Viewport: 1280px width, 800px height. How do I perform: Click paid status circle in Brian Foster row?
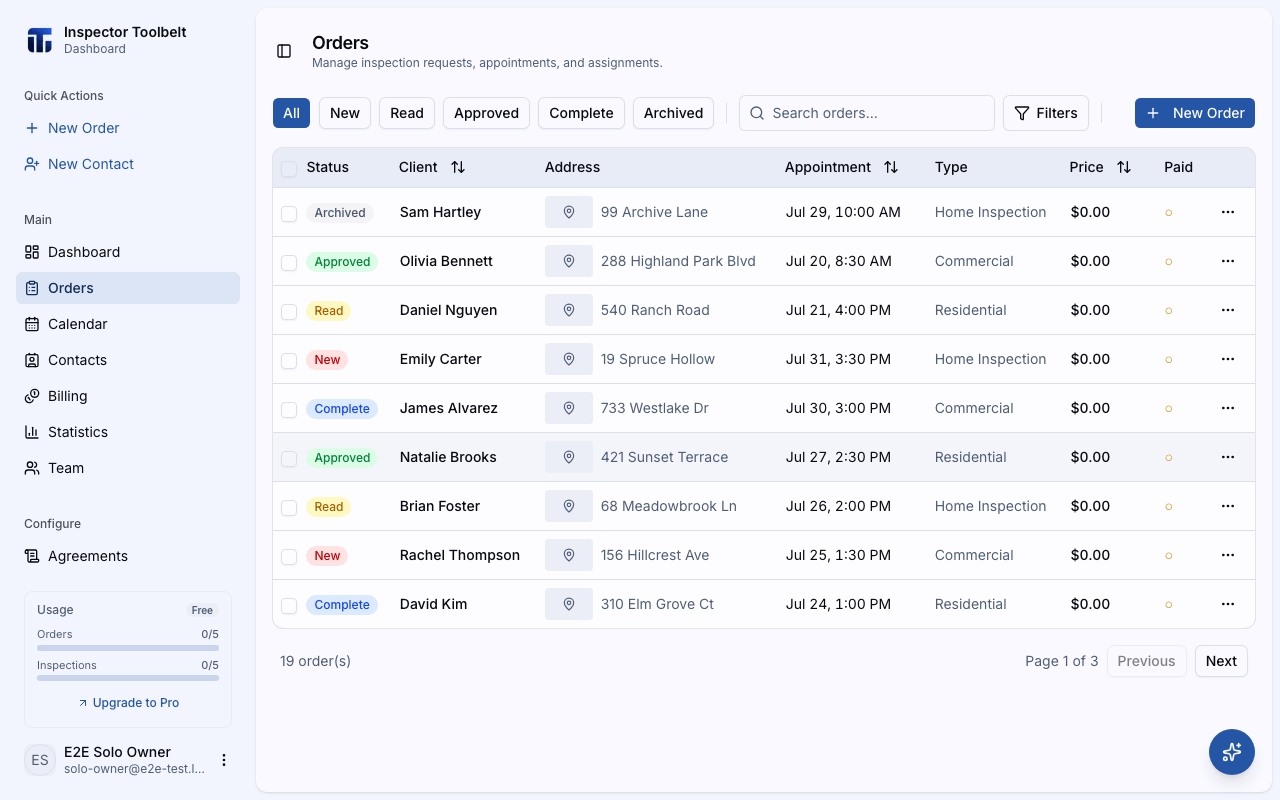[1169, 507]
